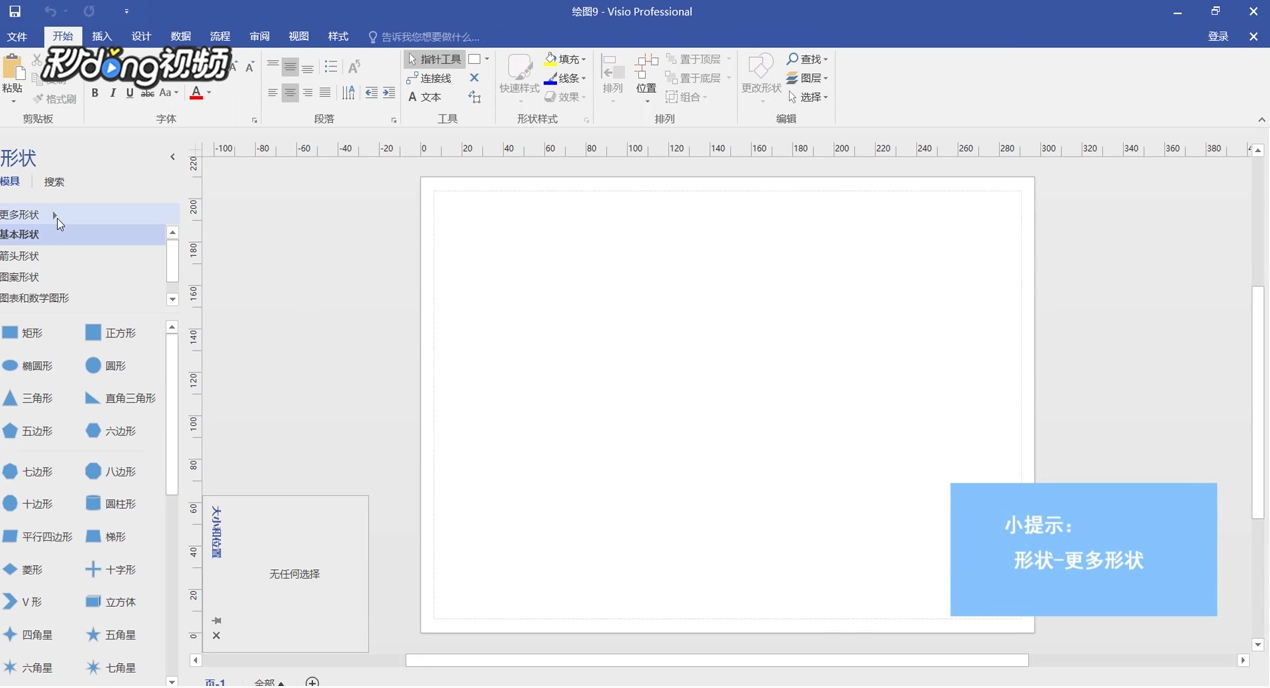Toggle Strikethrough formatting
The width and height of the screenshot is (1270, 688).
point(147,93)
